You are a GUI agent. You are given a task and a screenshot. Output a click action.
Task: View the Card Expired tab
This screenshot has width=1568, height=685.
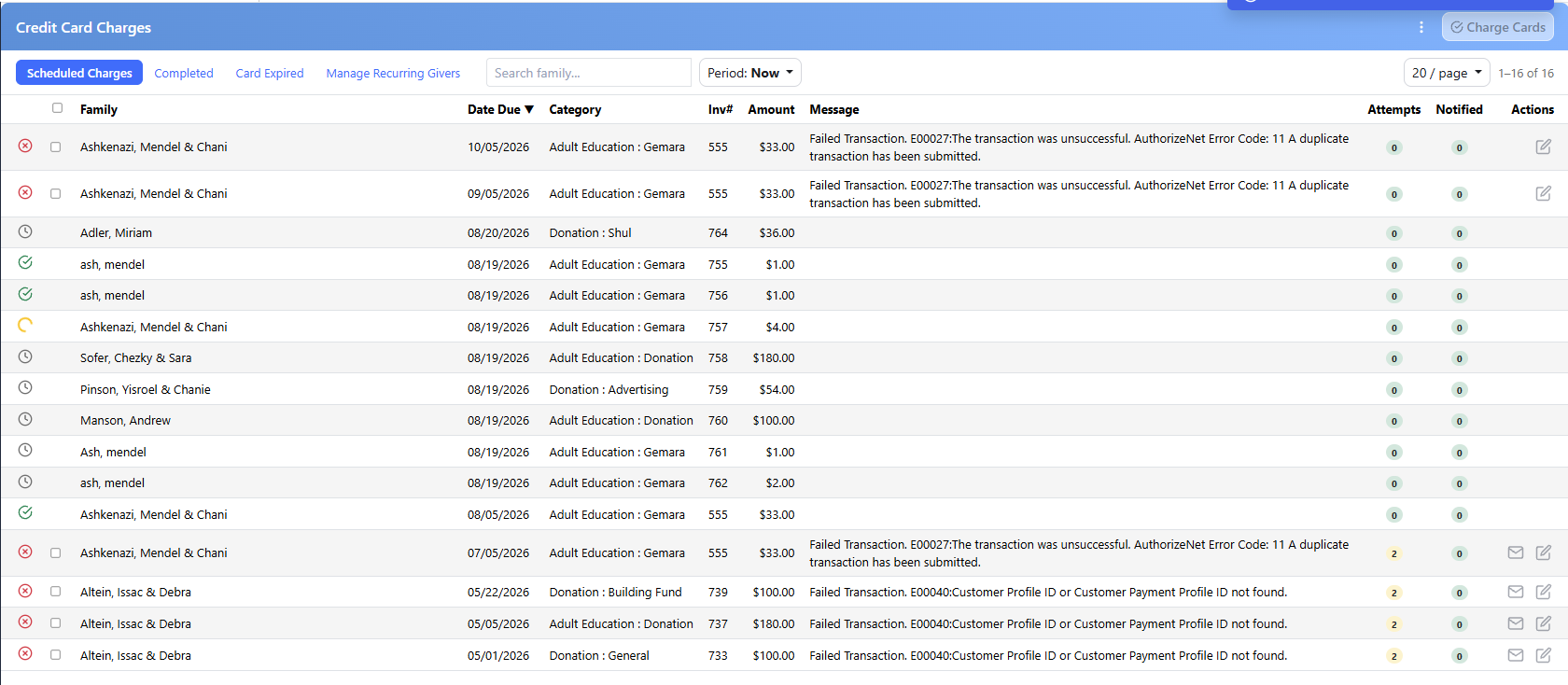270,73
